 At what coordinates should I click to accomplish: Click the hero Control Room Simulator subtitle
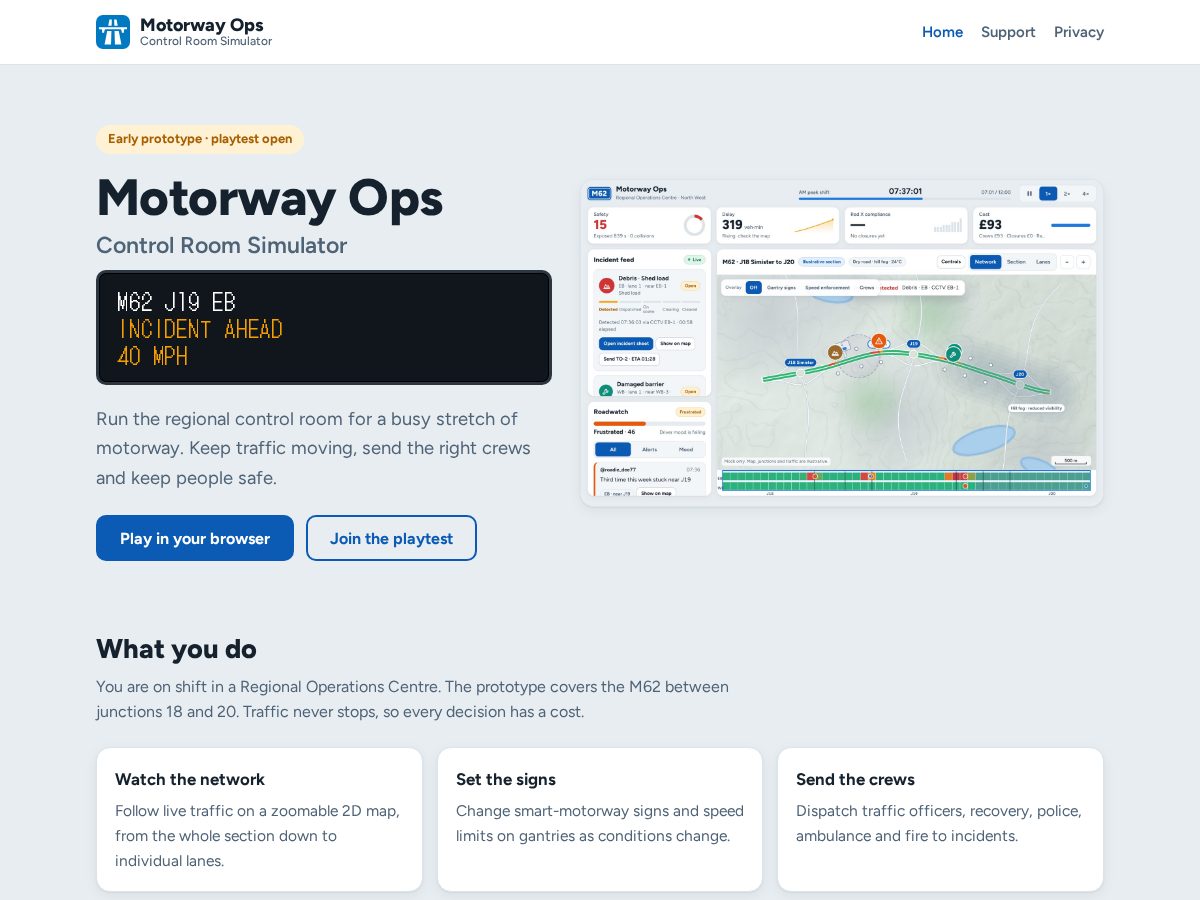[x=222, y=245]
